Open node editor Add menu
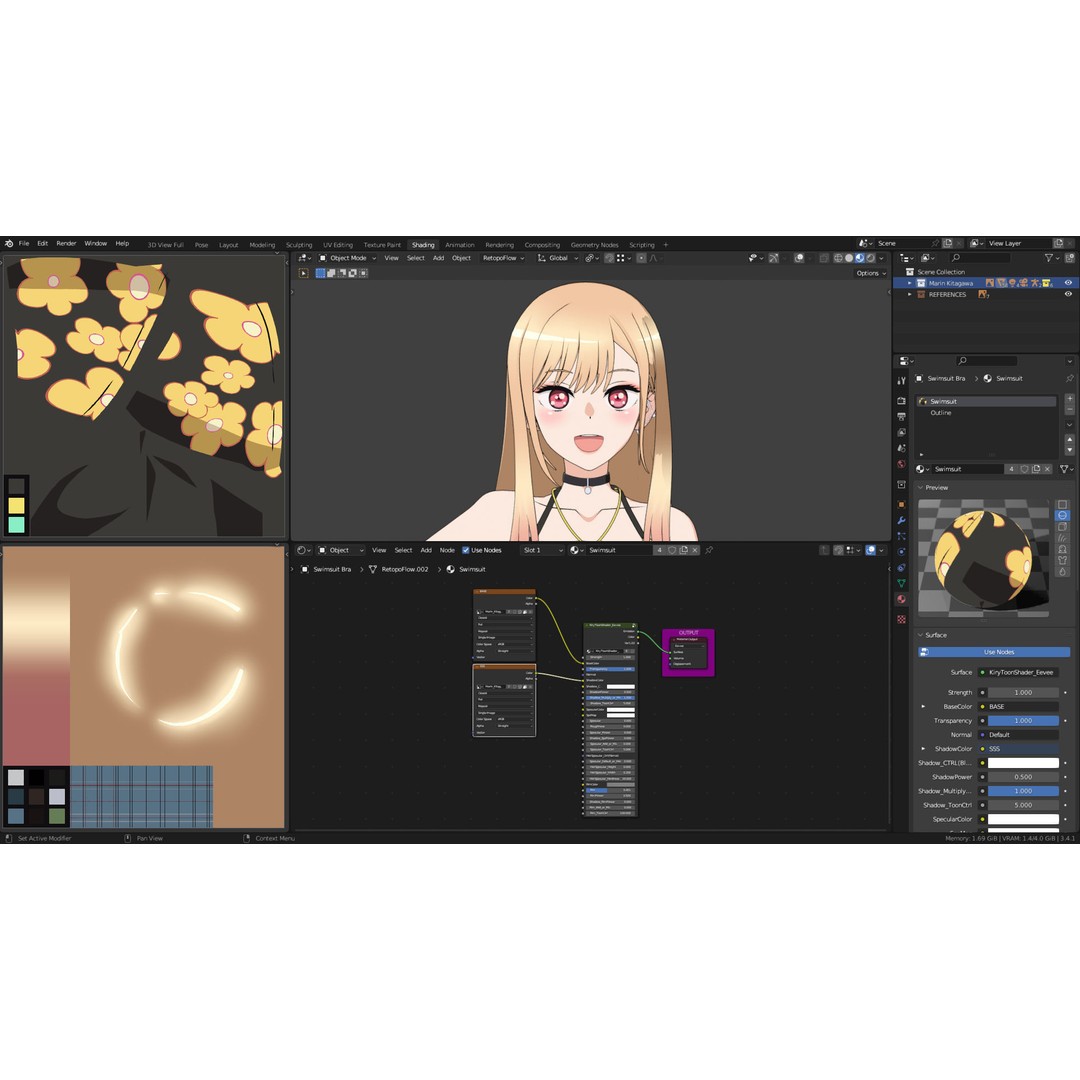Screen dimensions: 1080x1080 (x=426, y=550)
